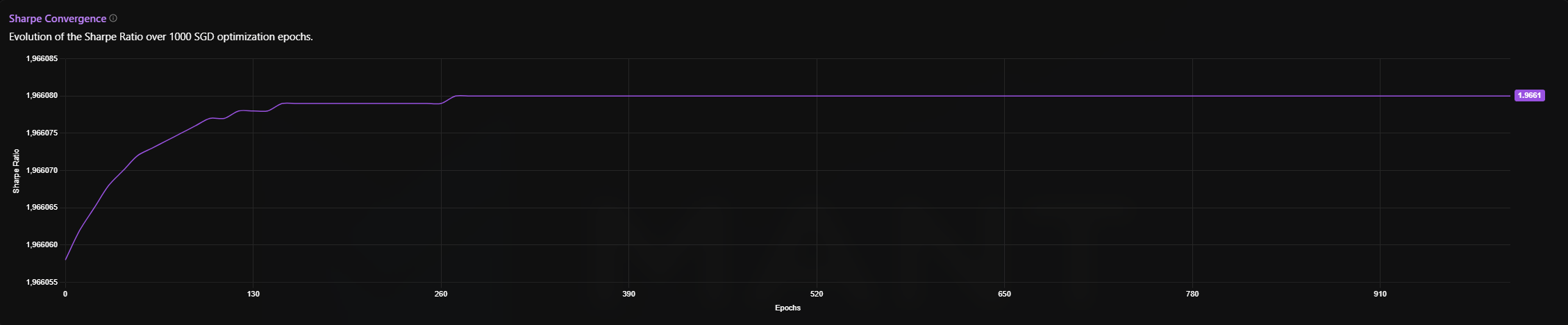This screenshot has width=1568, height=325.
Task: Click the Epochs x-axis title
Action: pos(787,308)
